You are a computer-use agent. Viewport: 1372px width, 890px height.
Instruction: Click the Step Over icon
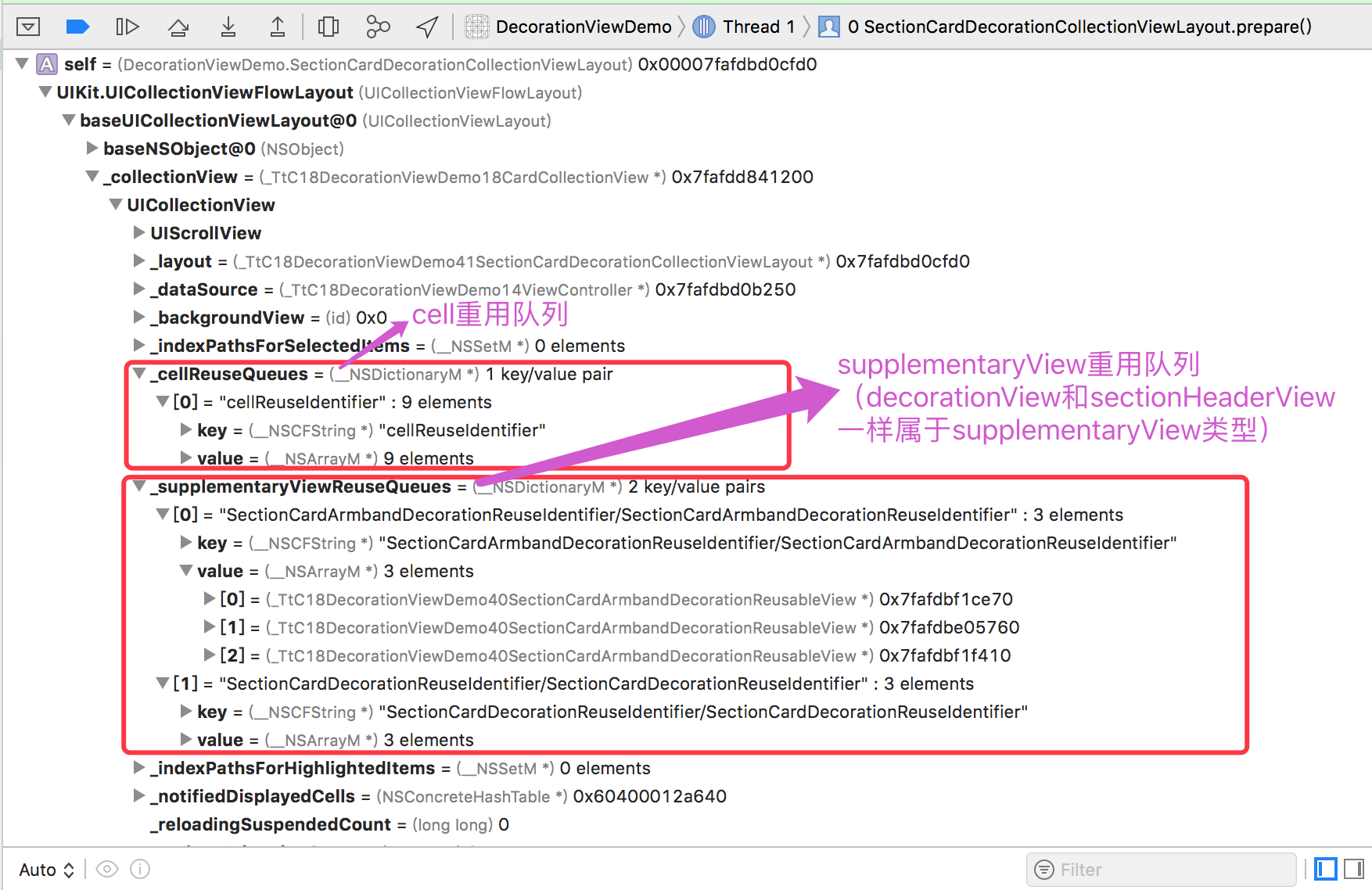(x=178, y=26)
